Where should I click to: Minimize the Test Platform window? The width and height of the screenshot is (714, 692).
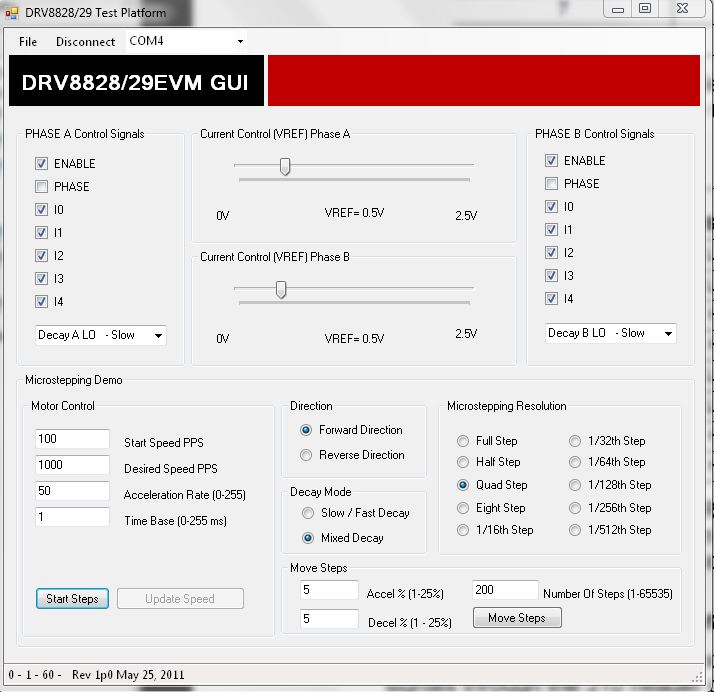click(618, 9)
